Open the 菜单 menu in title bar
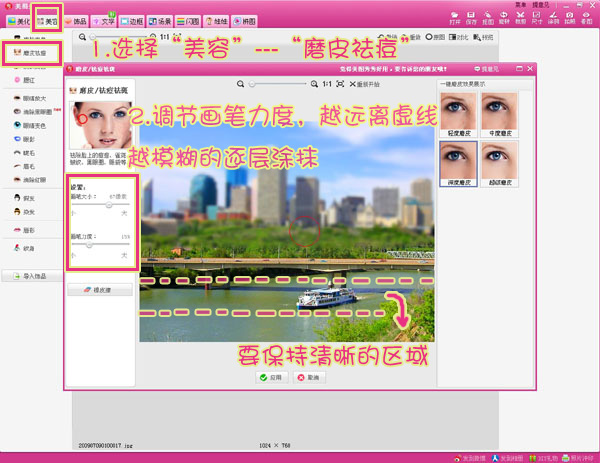Image resolution: width=600 pixels, height=463 pixels. pos(520,5)
